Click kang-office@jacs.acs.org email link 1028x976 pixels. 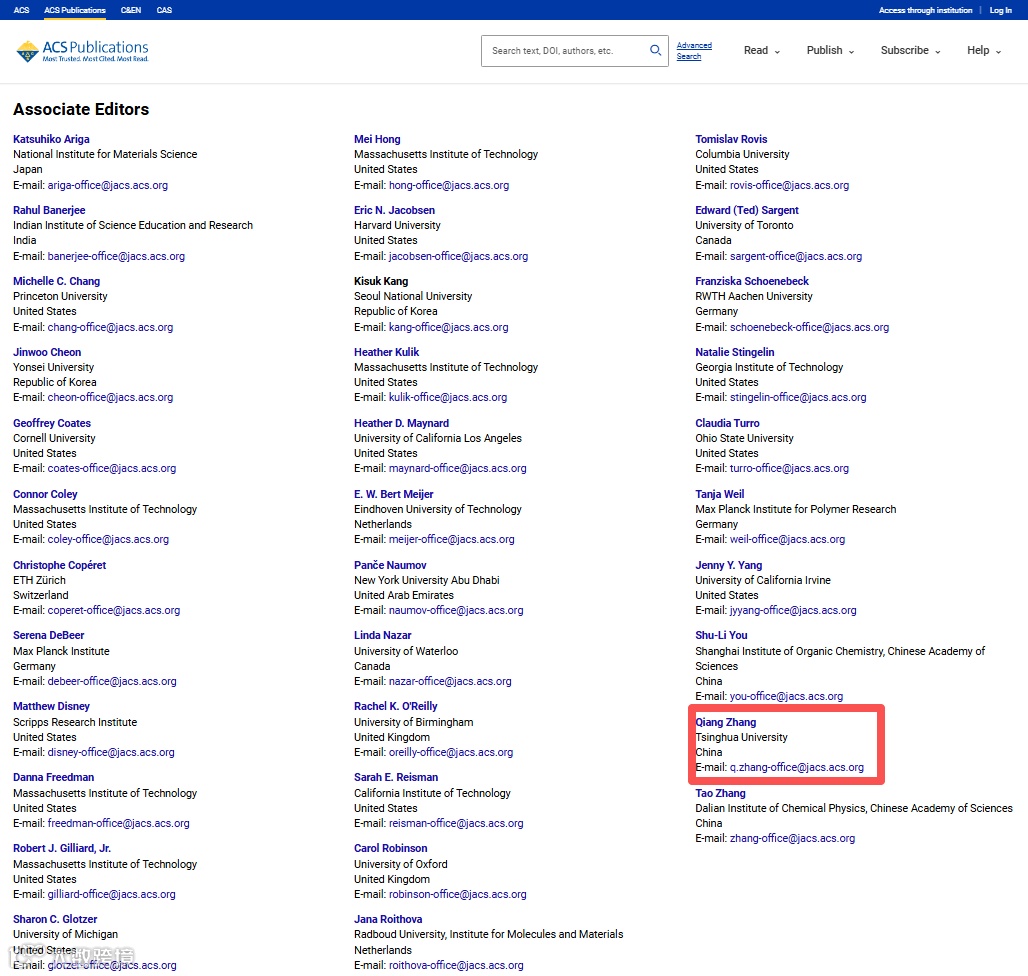click(448, 327)
